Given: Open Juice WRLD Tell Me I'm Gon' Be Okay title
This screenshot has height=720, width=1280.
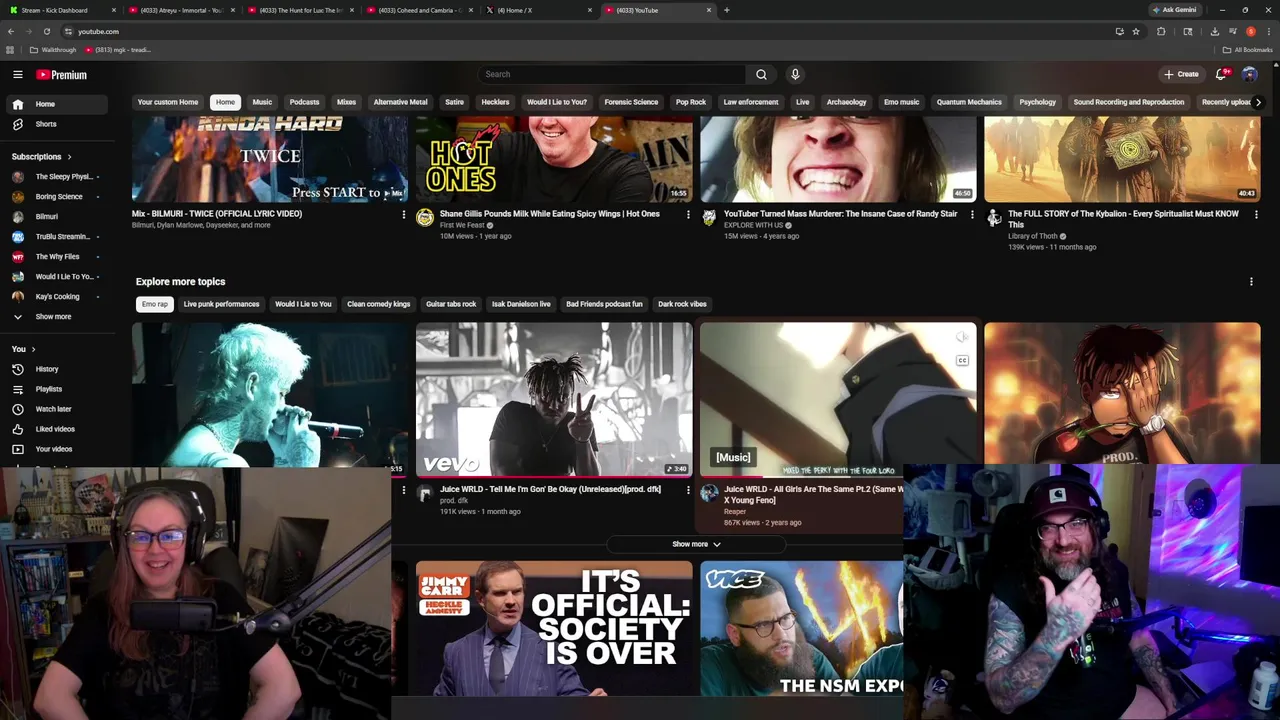Looking at the screenshot, I should 550,489.
